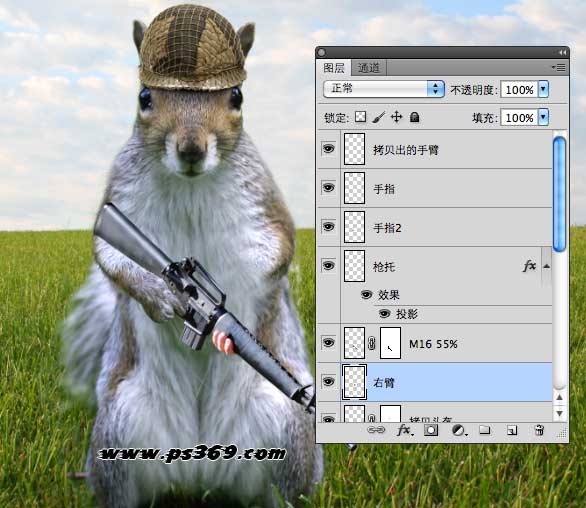Click the 效果 effects label
The image size is (586, 508).
click(389, 295)
